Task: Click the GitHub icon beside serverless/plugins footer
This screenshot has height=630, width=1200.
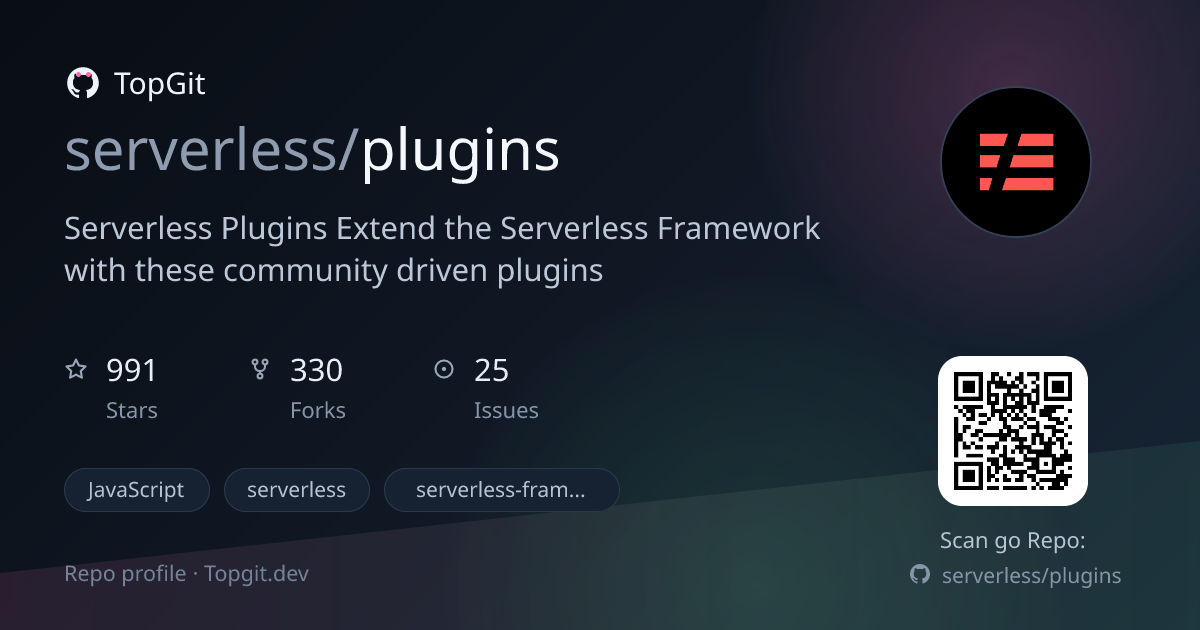Action: (x=919, y=575)
